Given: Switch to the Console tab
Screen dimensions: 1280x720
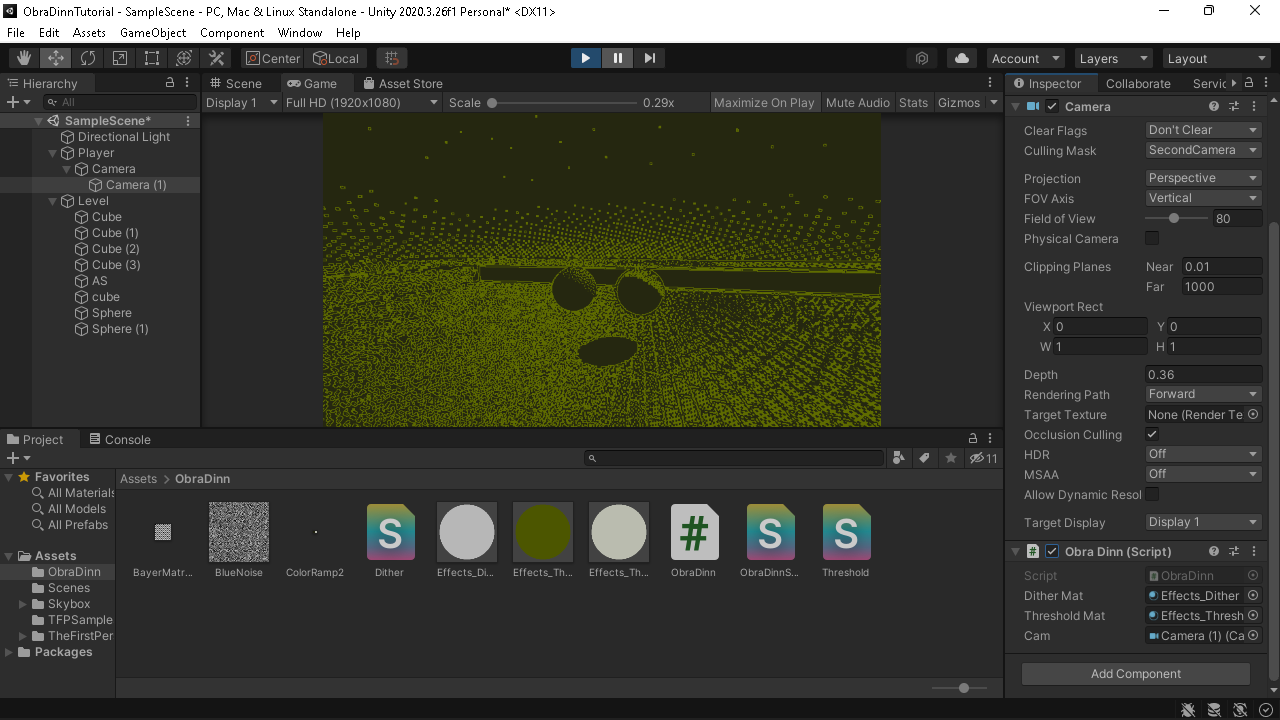Looking at the screenshot, I should pyautogui.click(x=120, y=439).
